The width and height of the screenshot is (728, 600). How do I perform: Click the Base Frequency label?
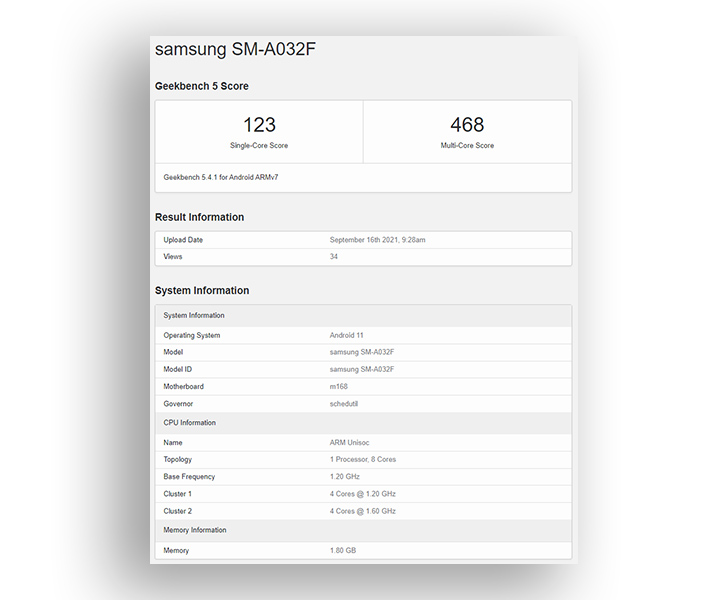click(x=189, y=476)
